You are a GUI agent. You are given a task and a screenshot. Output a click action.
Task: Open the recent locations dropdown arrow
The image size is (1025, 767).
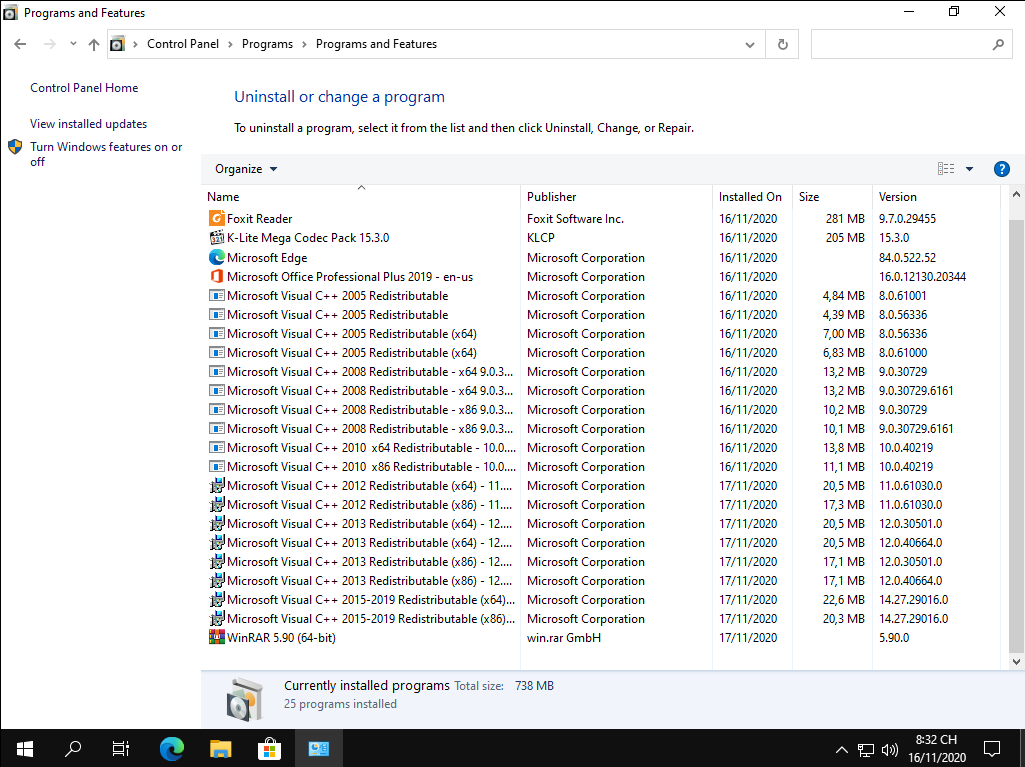73,44
